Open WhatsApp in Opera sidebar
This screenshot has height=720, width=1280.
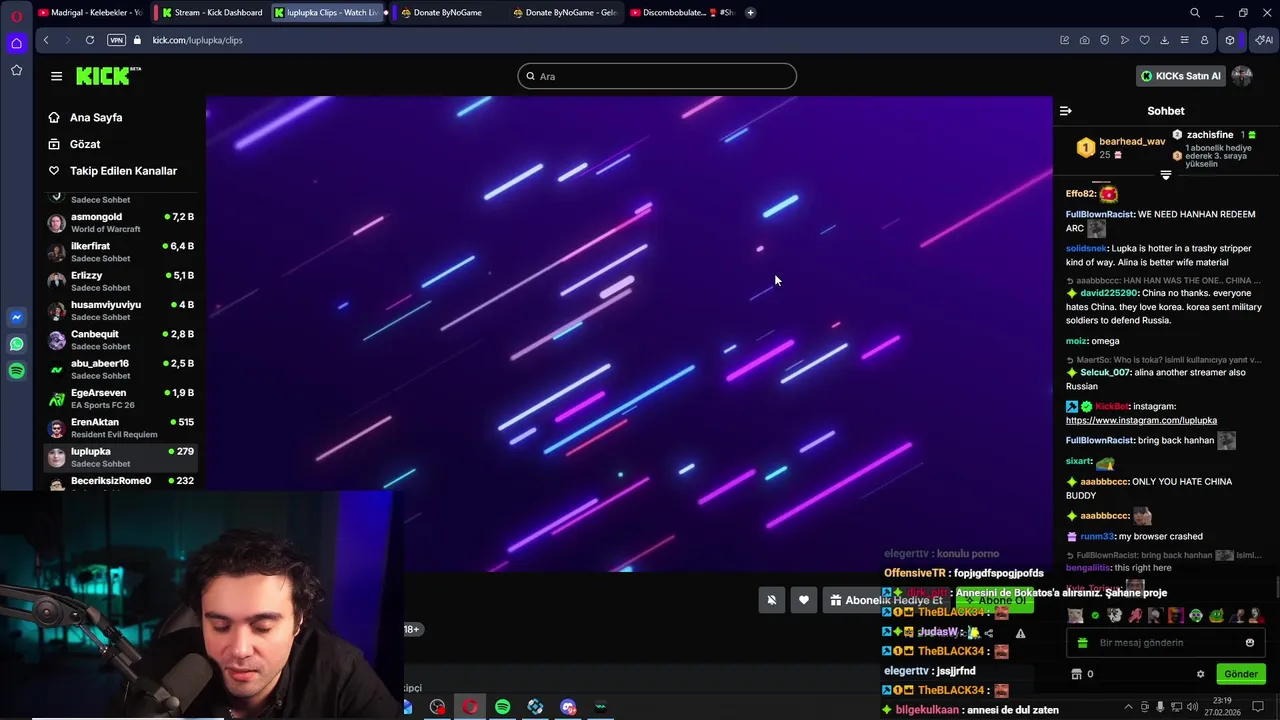pyautogui.click(x=16, y=344)
